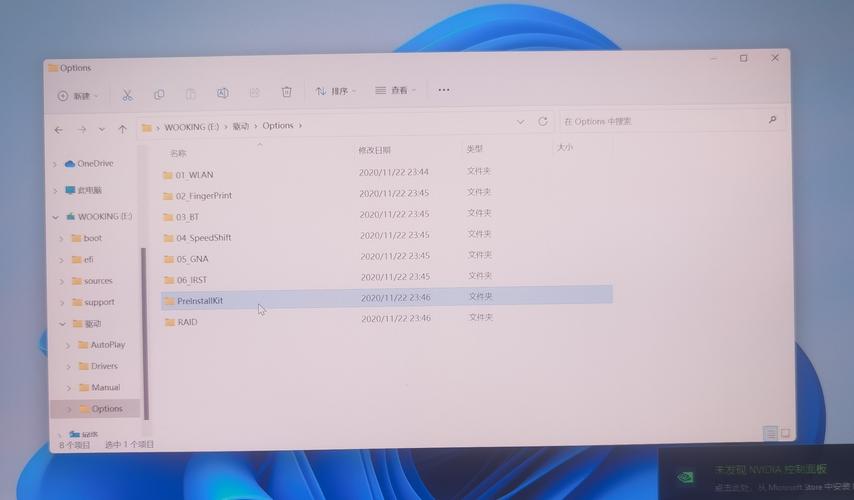The height and width of the screenshot is (500, 854).
Task: Go forward with the right arrow
Action: (82, 130)
